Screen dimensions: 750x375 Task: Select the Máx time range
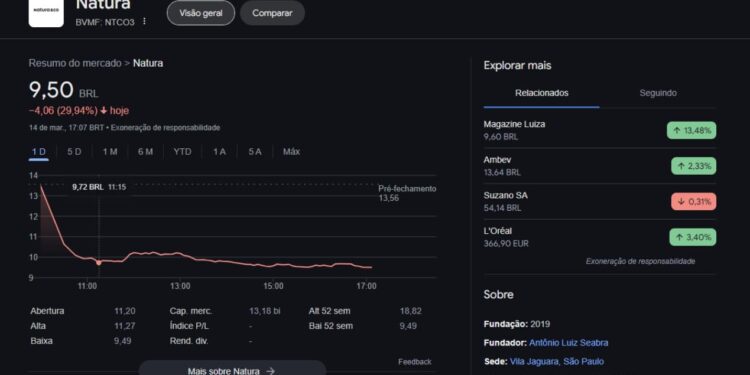pyautogui.click(x=291, y=152)
